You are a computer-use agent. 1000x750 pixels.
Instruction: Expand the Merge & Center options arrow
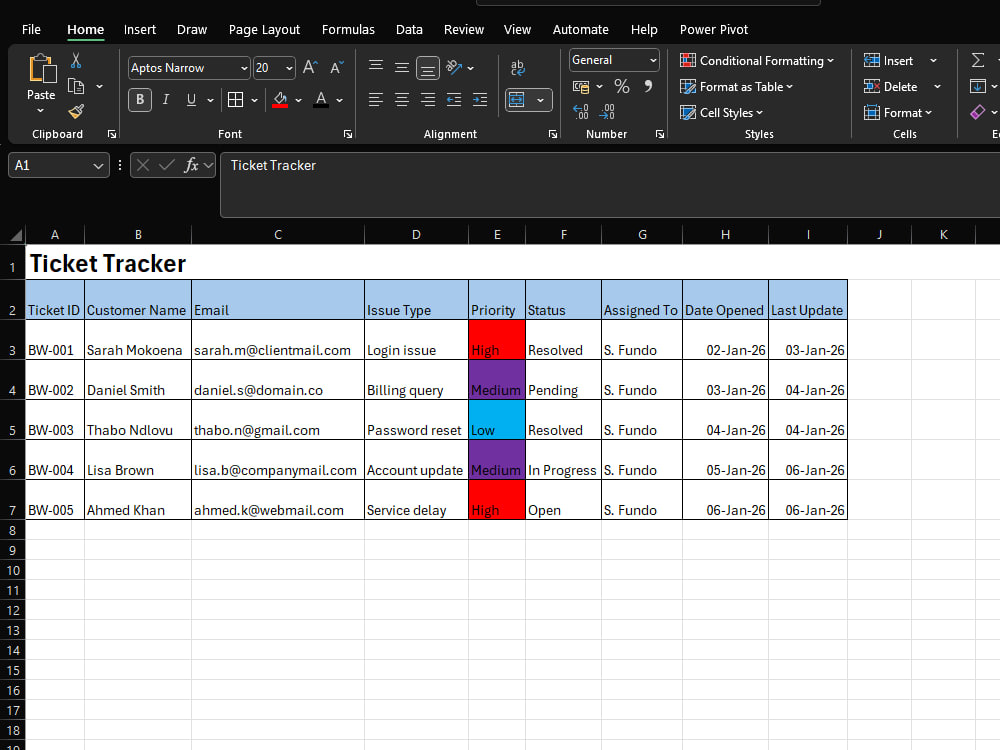click(540, 100)
